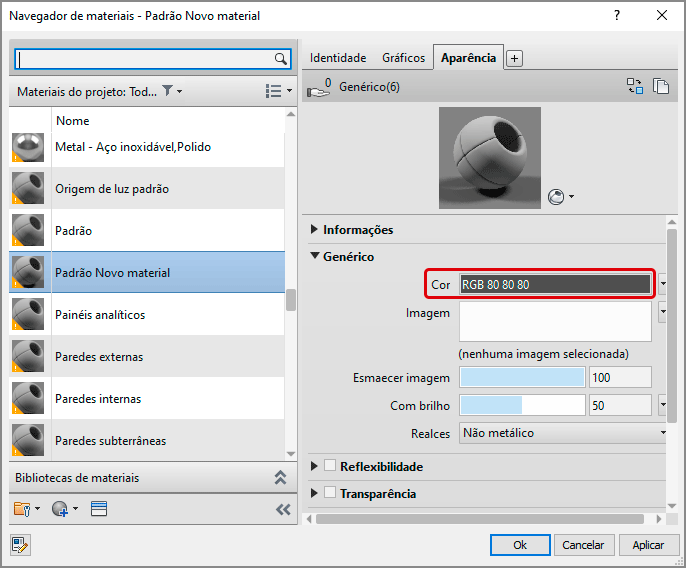Click the Com brilho slider bar

[522, 405]
